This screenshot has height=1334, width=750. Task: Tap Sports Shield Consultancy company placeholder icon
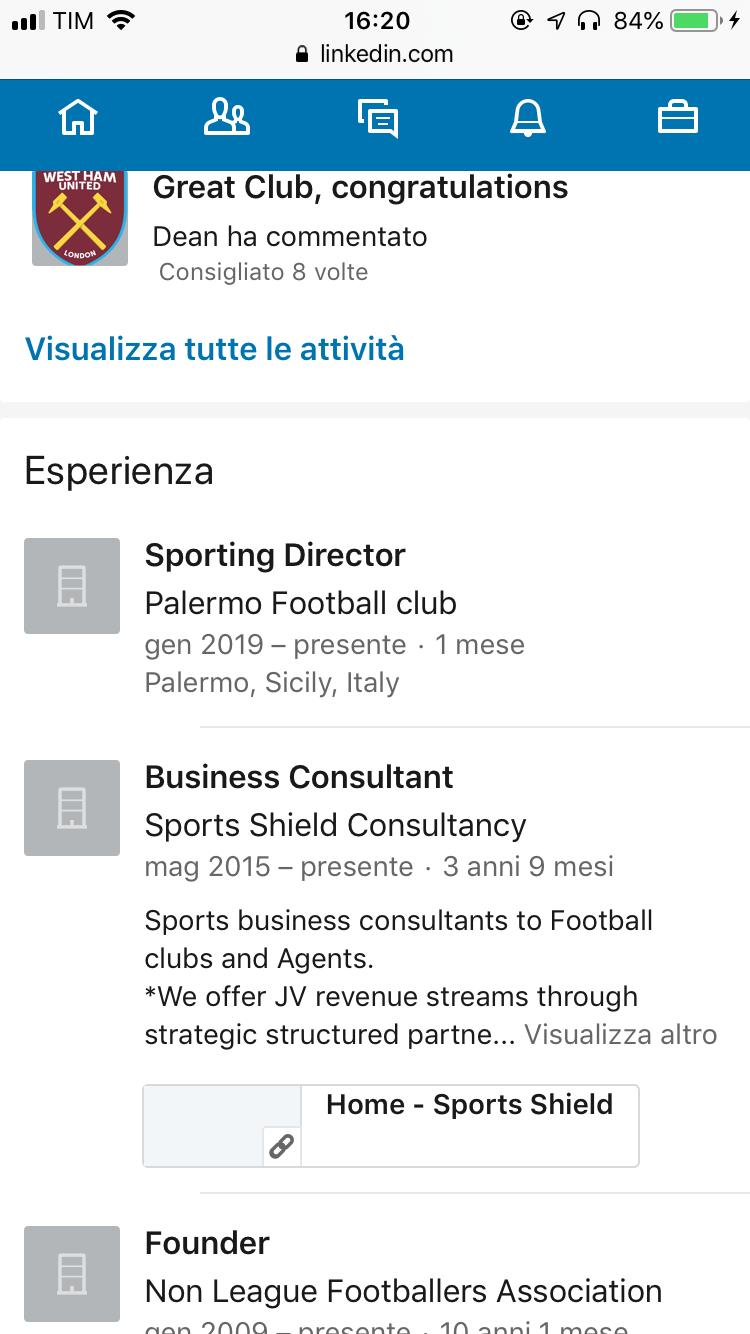[x=72, y=808]
